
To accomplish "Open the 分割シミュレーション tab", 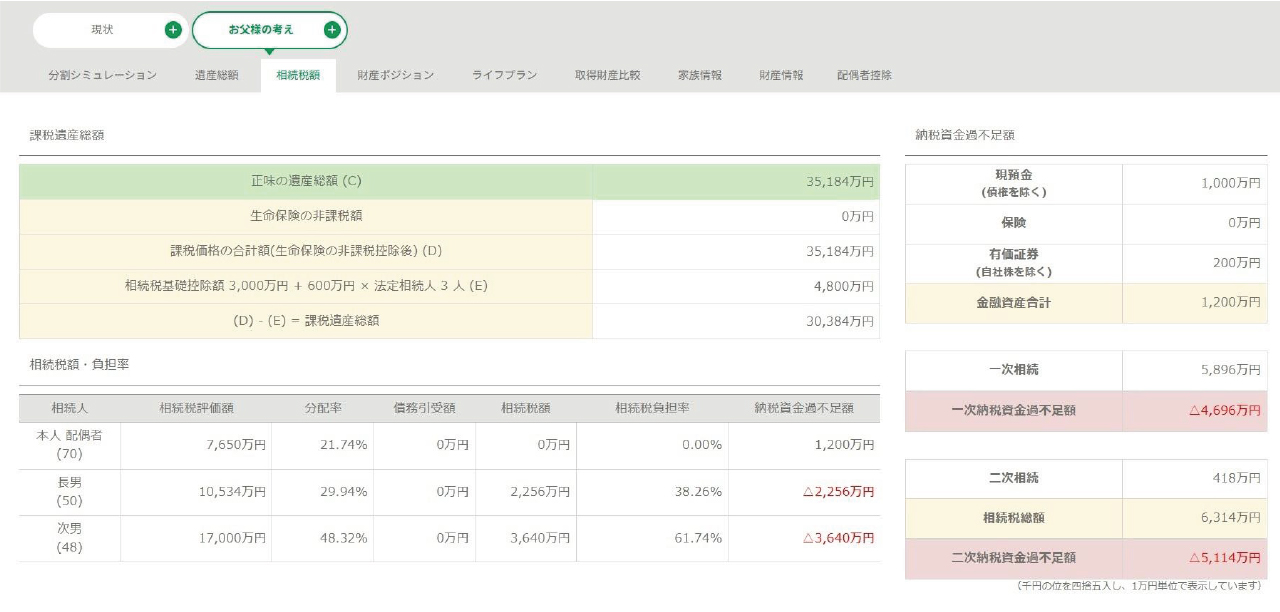I will pos(102,75).
